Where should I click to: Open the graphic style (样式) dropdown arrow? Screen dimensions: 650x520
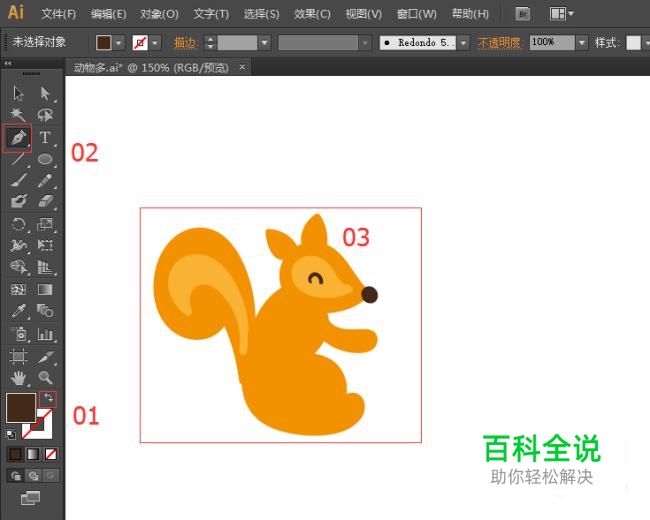pyautogui.click(x=646, y=43)
